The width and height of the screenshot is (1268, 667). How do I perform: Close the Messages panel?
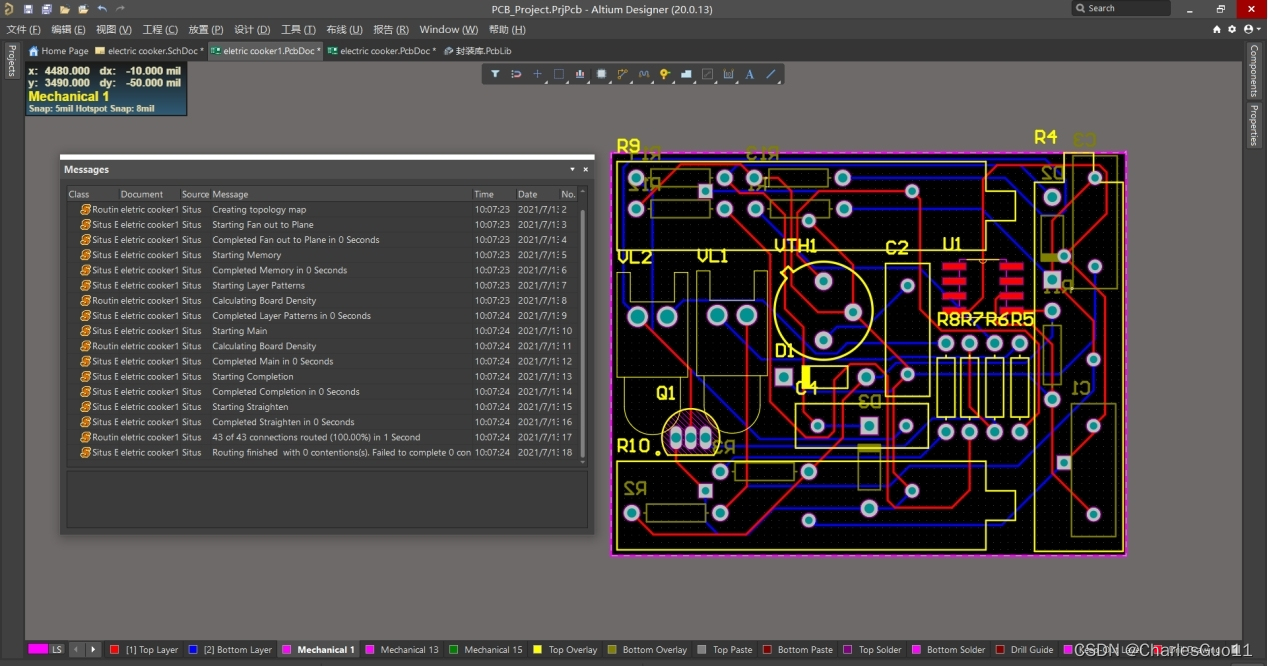click(x=586, y=170)
